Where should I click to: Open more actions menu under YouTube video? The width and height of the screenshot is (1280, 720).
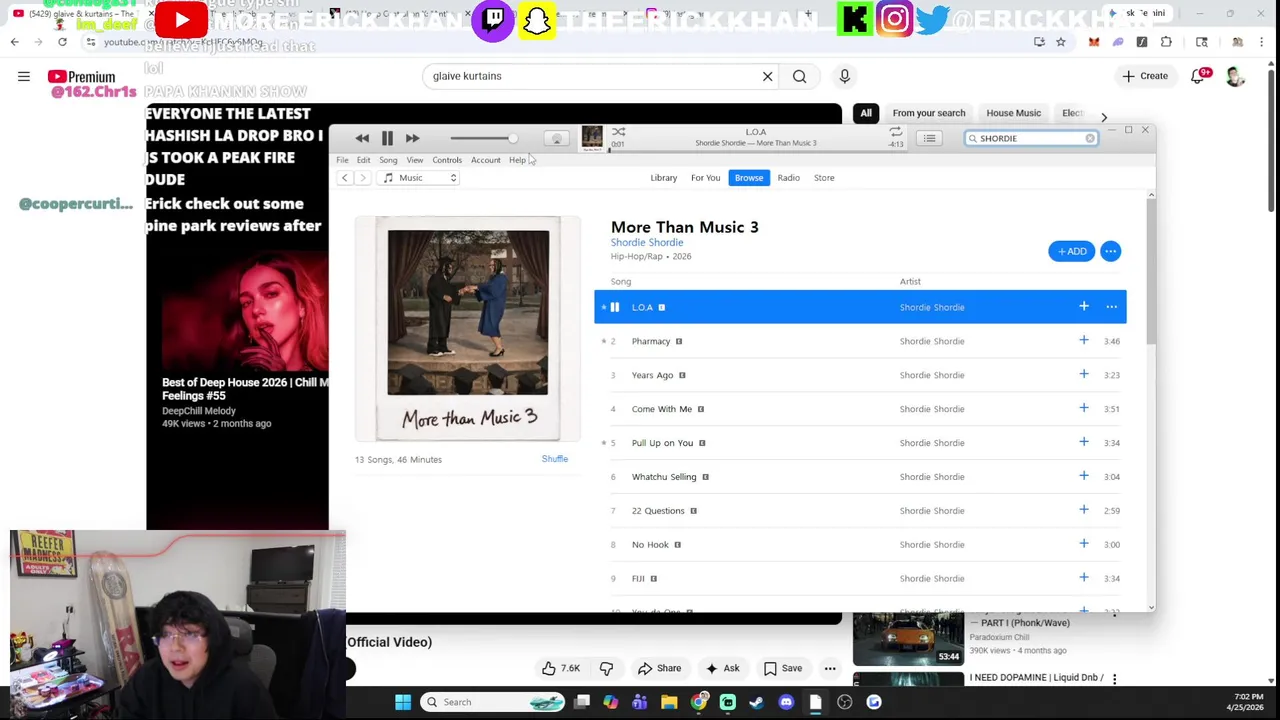tap(830, 668)
